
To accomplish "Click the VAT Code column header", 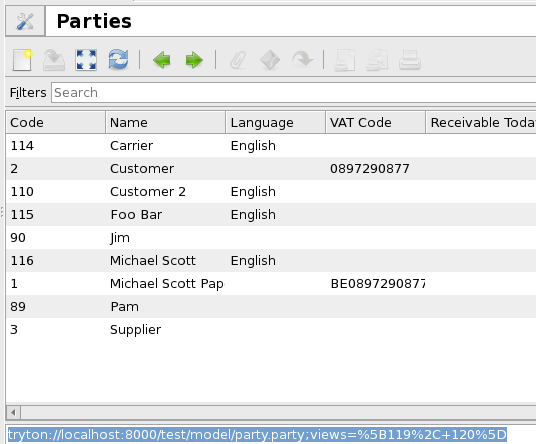I will tap(375, 122).
